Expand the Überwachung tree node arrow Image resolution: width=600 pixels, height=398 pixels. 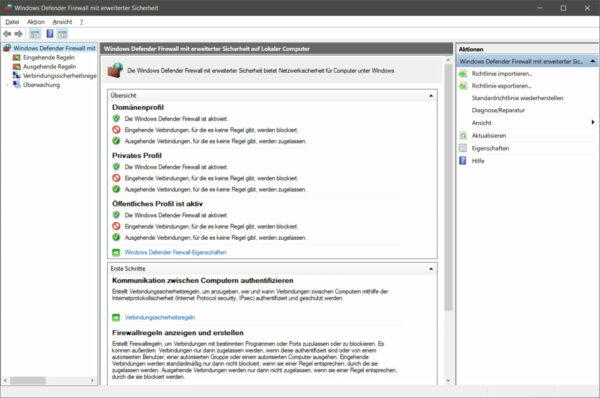tap(7, 85)
